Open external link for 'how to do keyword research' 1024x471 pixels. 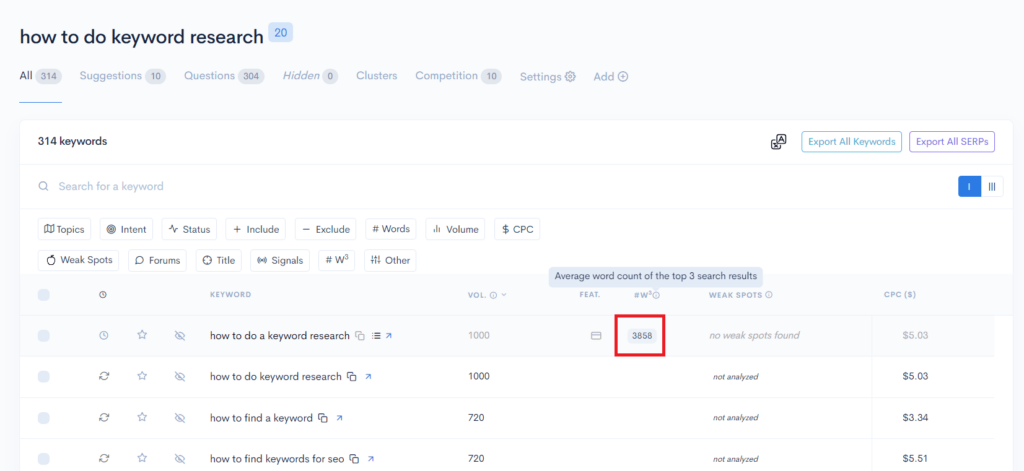[368, 377]
